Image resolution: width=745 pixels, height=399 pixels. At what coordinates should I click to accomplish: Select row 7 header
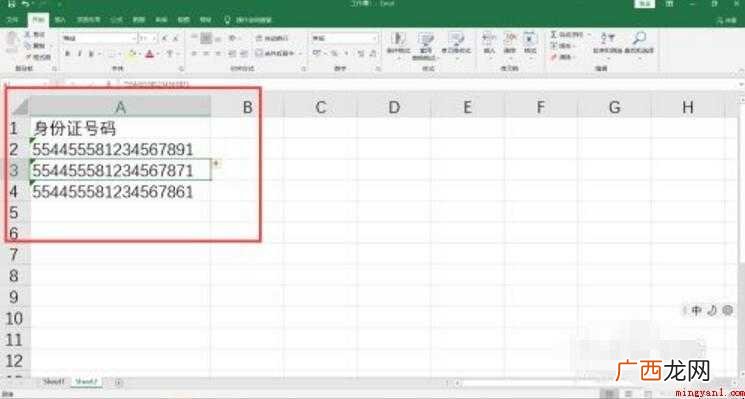coord(13,255)
